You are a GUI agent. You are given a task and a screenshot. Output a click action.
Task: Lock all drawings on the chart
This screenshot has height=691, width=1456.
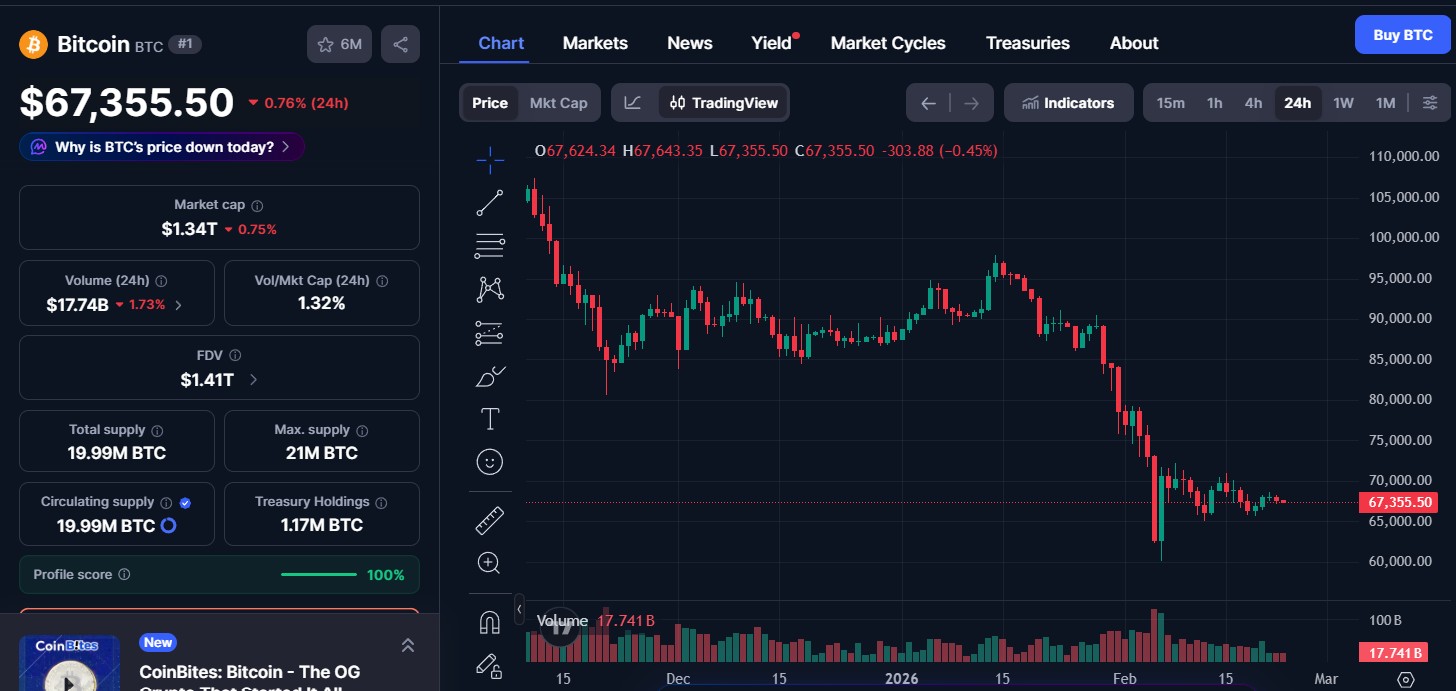[489, 667]
